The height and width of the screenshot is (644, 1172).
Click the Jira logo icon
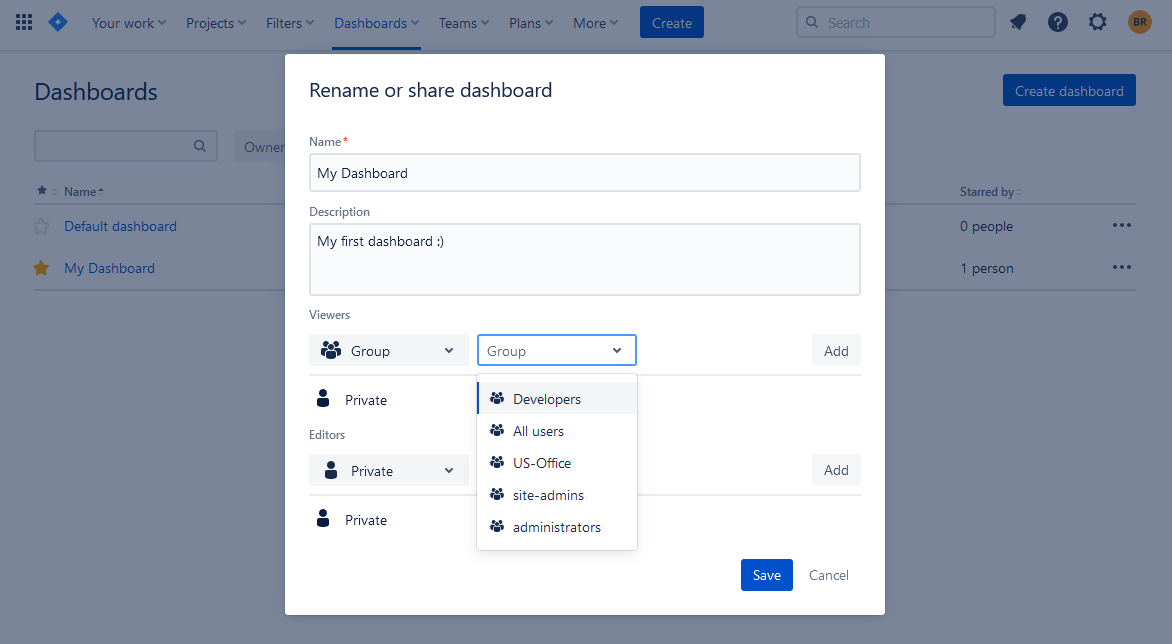[58, 22]
